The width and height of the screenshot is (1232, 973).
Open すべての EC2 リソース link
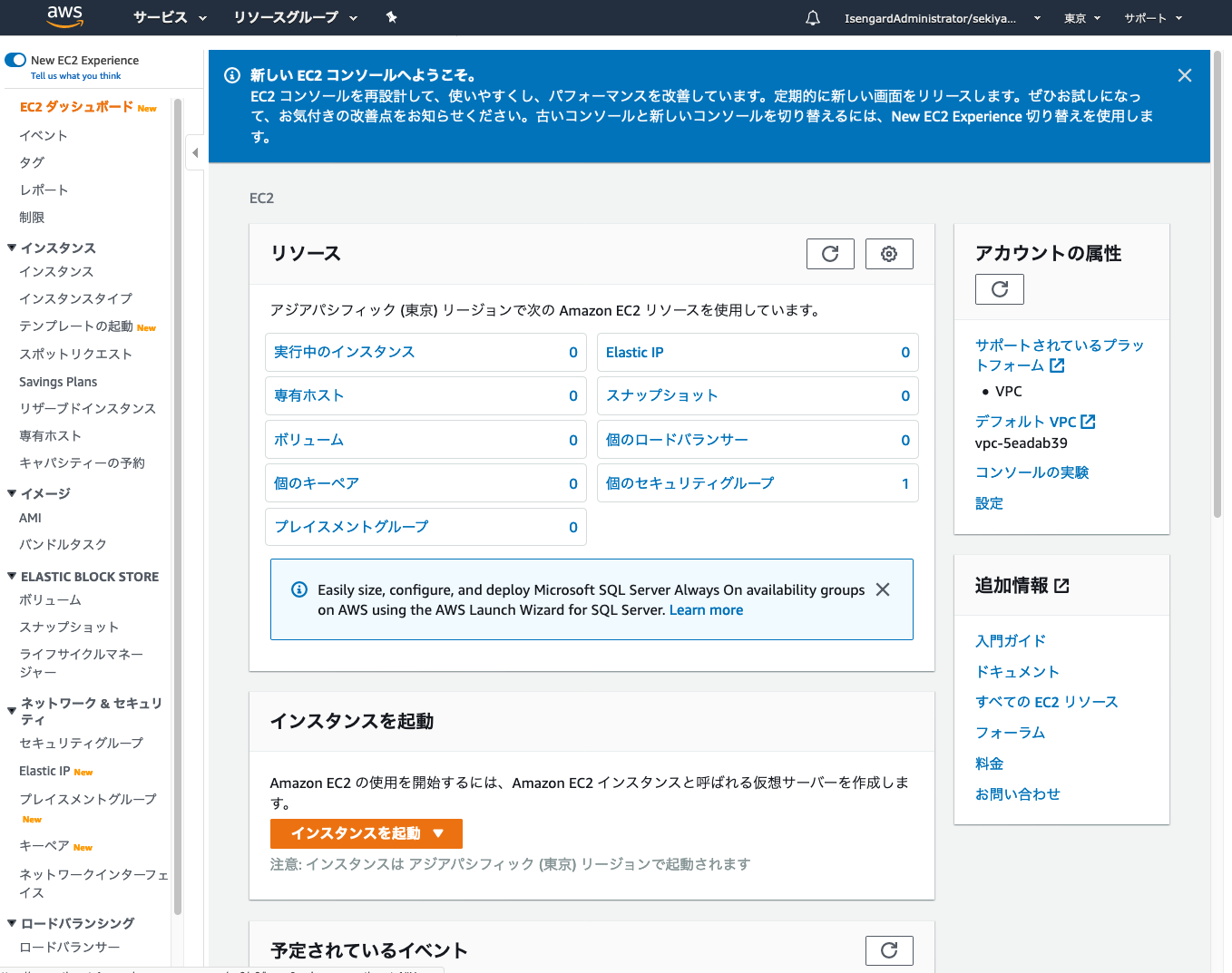[x=1047, y=702]
